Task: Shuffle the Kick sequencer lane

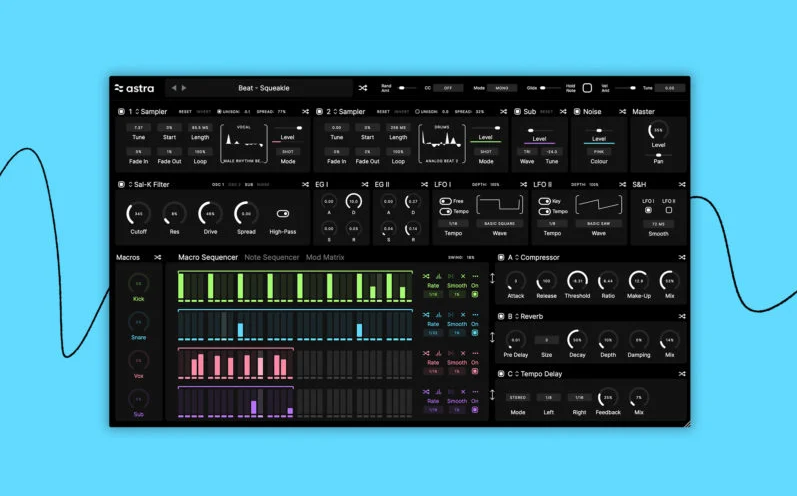Action: [x=426, y=276]
